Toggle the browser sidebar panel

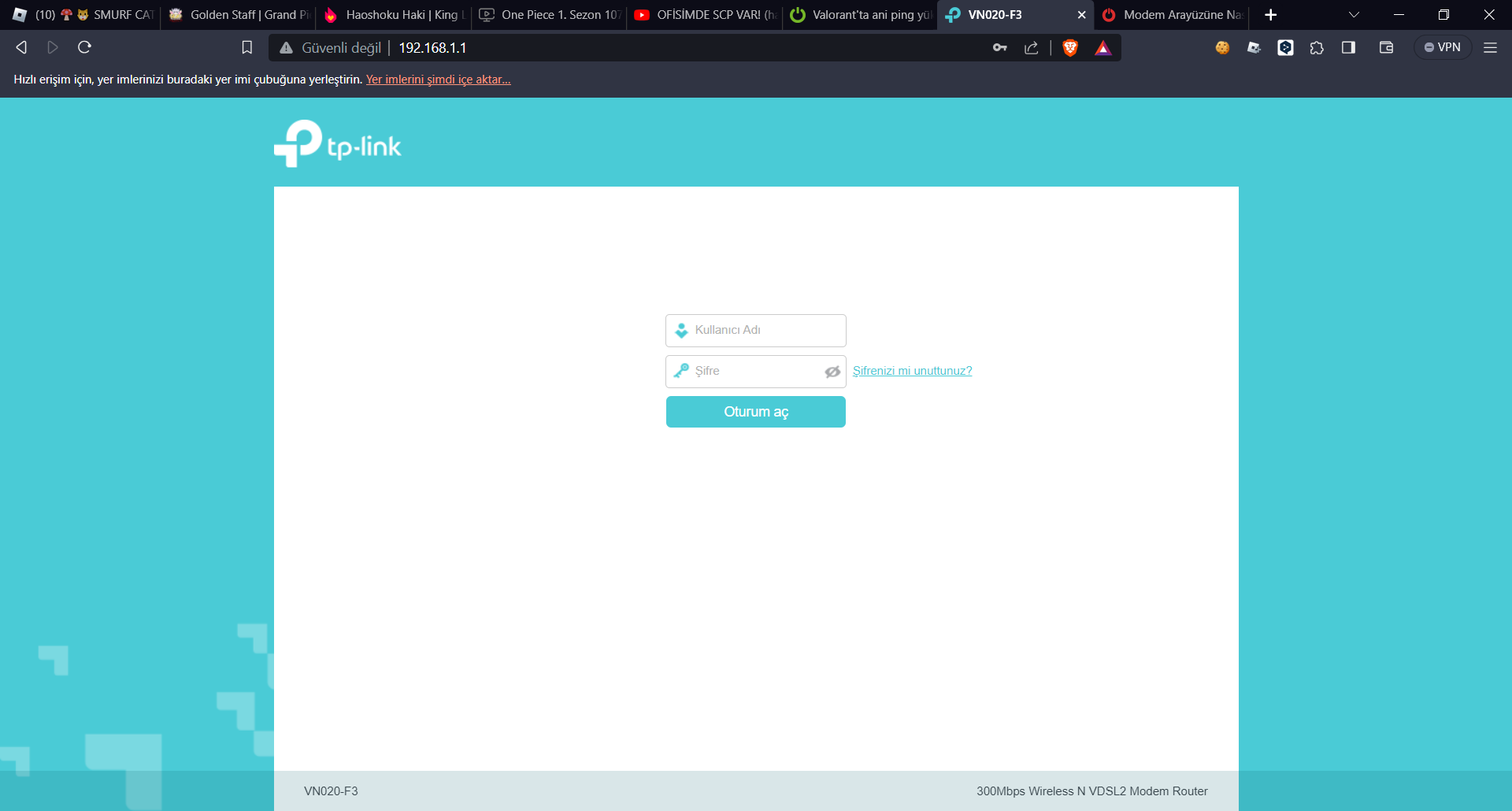[1348, 48]
